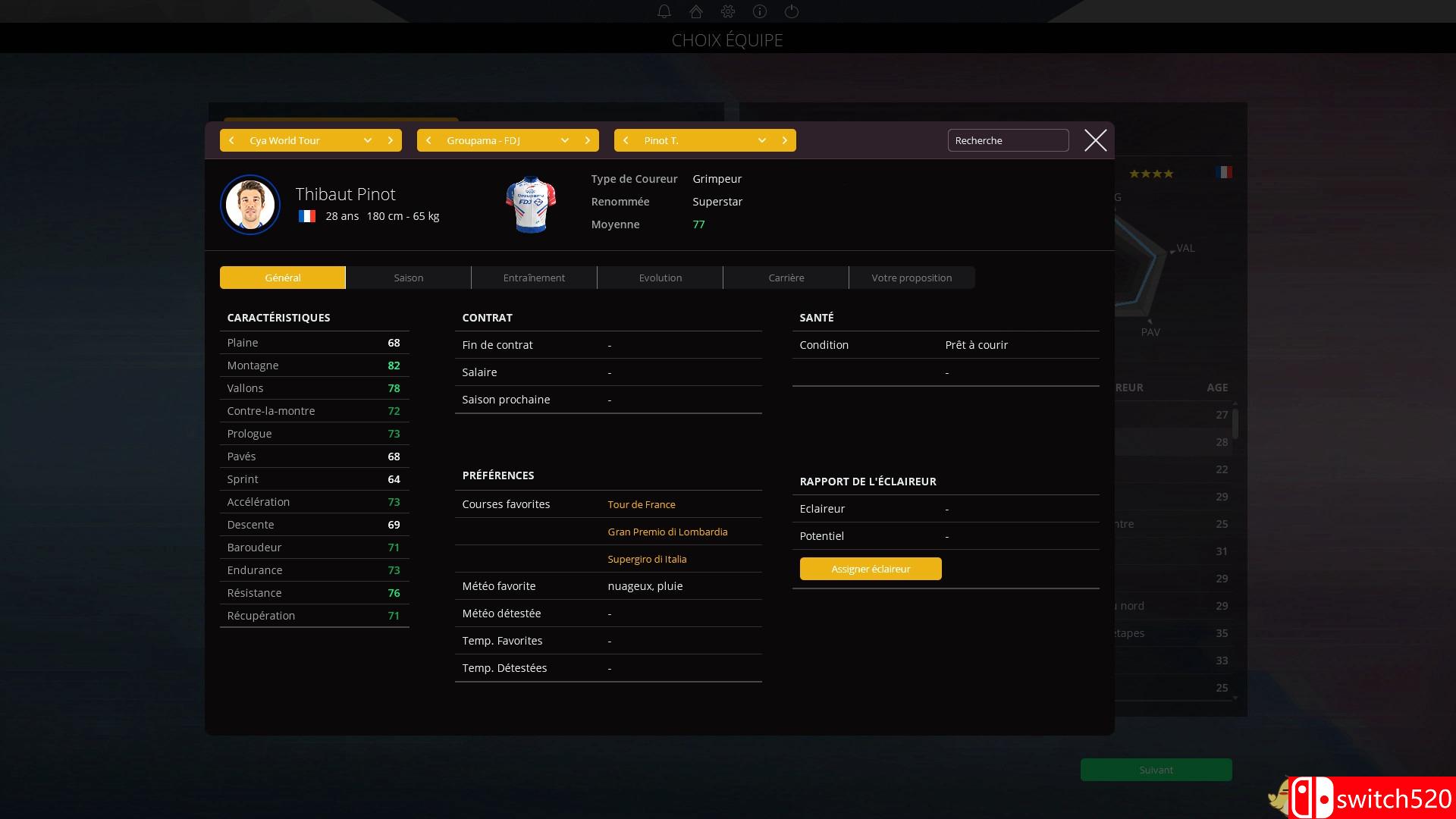Switch to the Saison tab
Image resolution: width=1456 pixels, height=819 pixels.
408,278
